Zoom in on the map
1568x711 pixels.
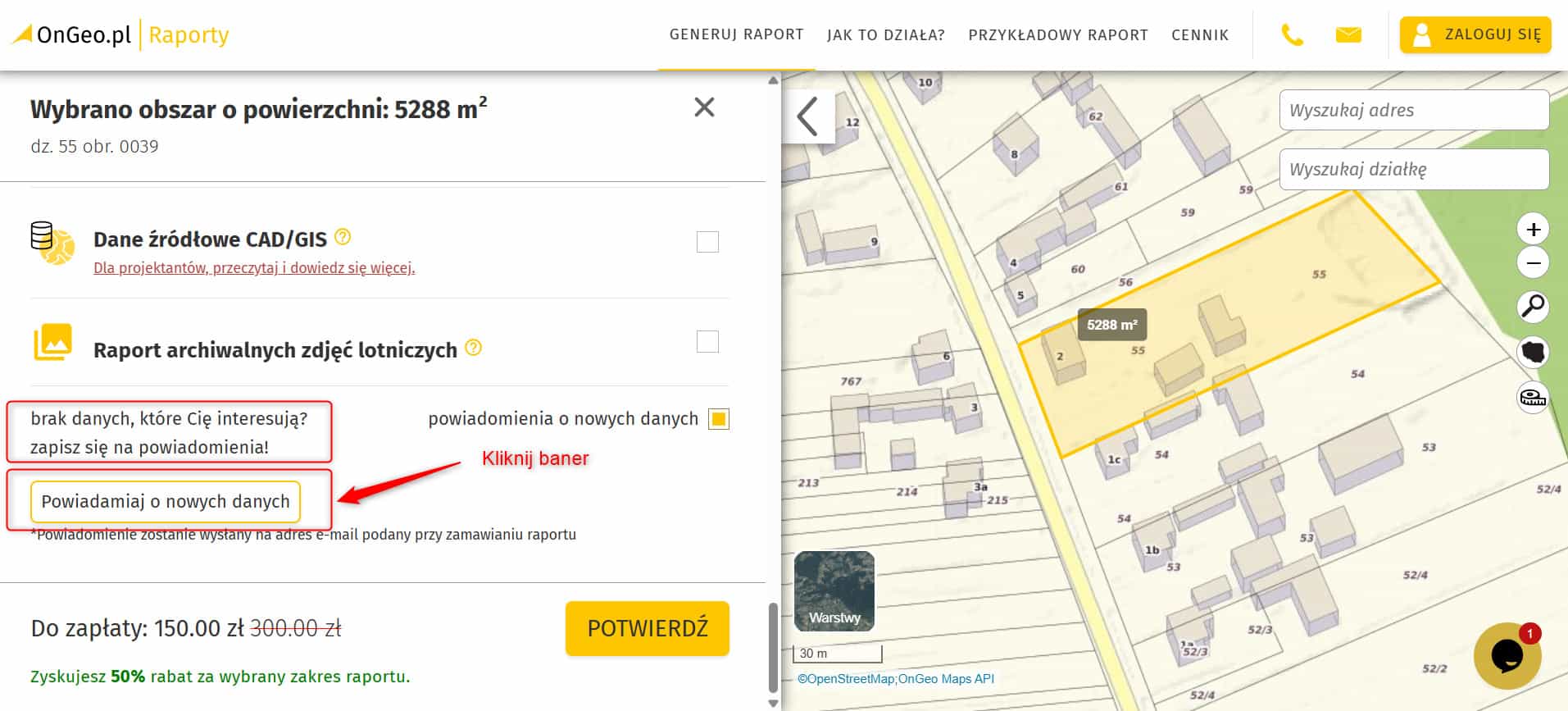click(x=1533, y=230)
